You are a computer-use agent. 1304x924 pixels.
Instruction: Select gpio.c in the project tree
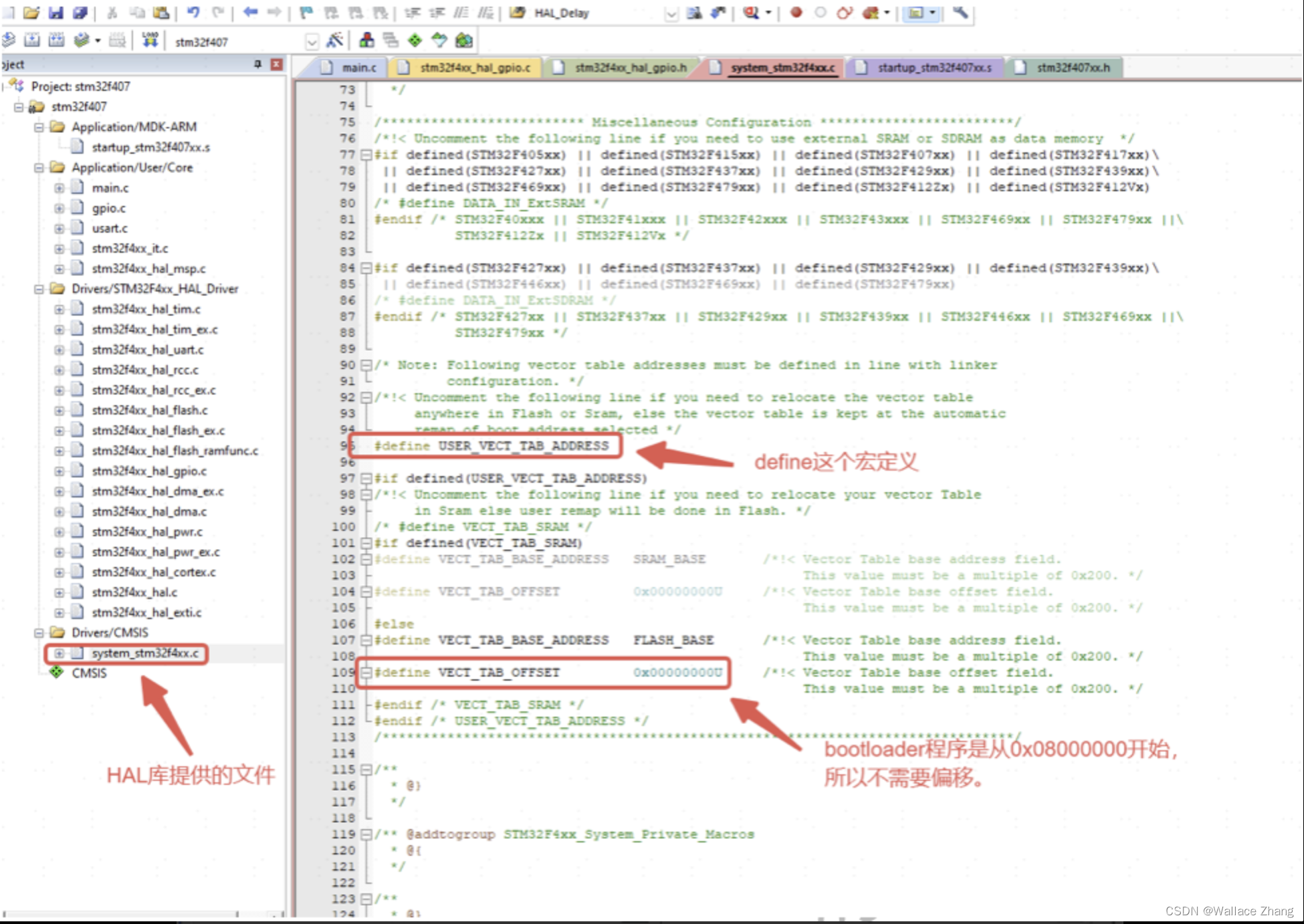click(109, 209)
